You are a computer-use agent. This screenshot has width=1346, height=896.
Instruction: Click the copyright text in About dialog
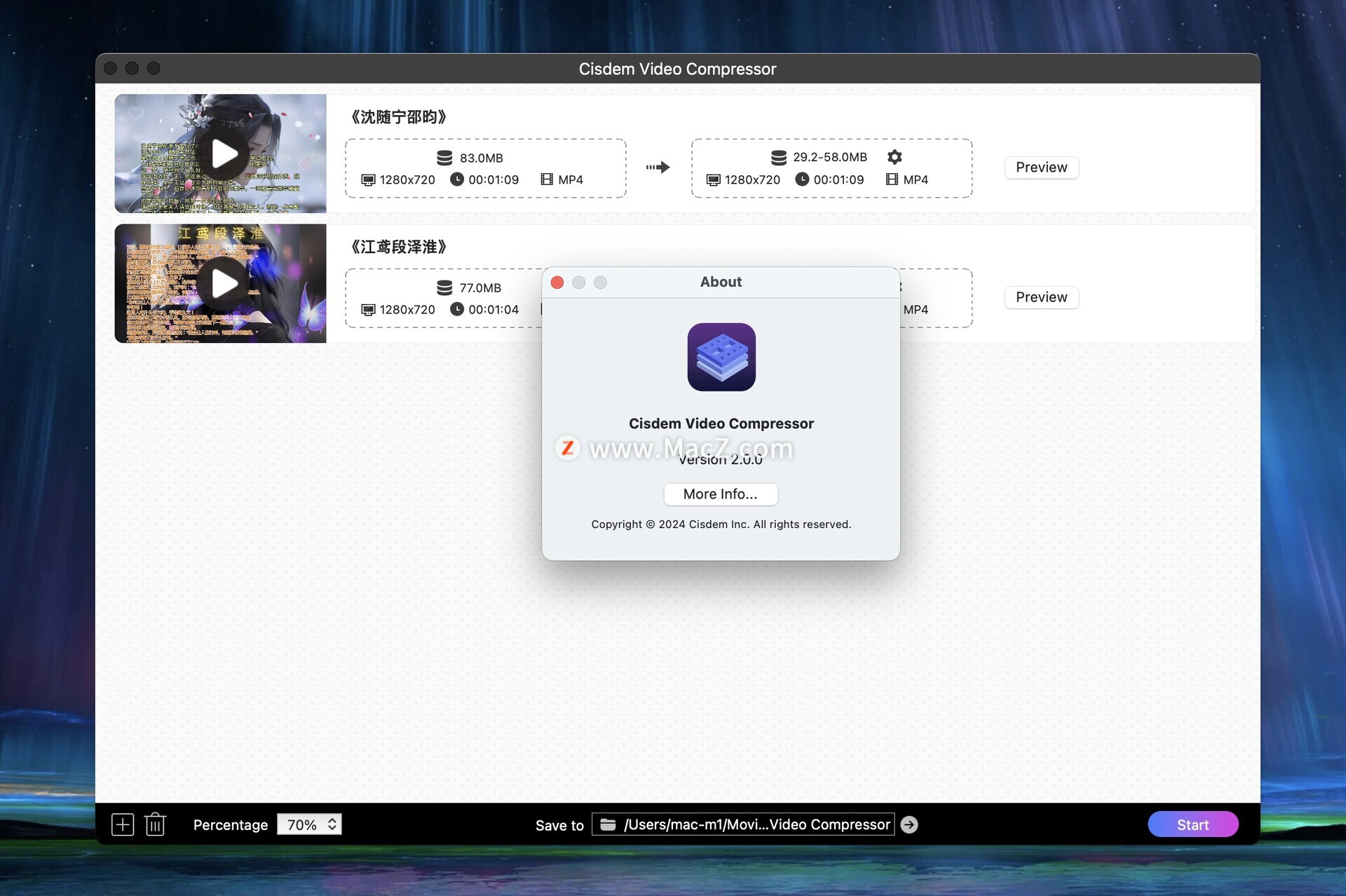(721, 524)
